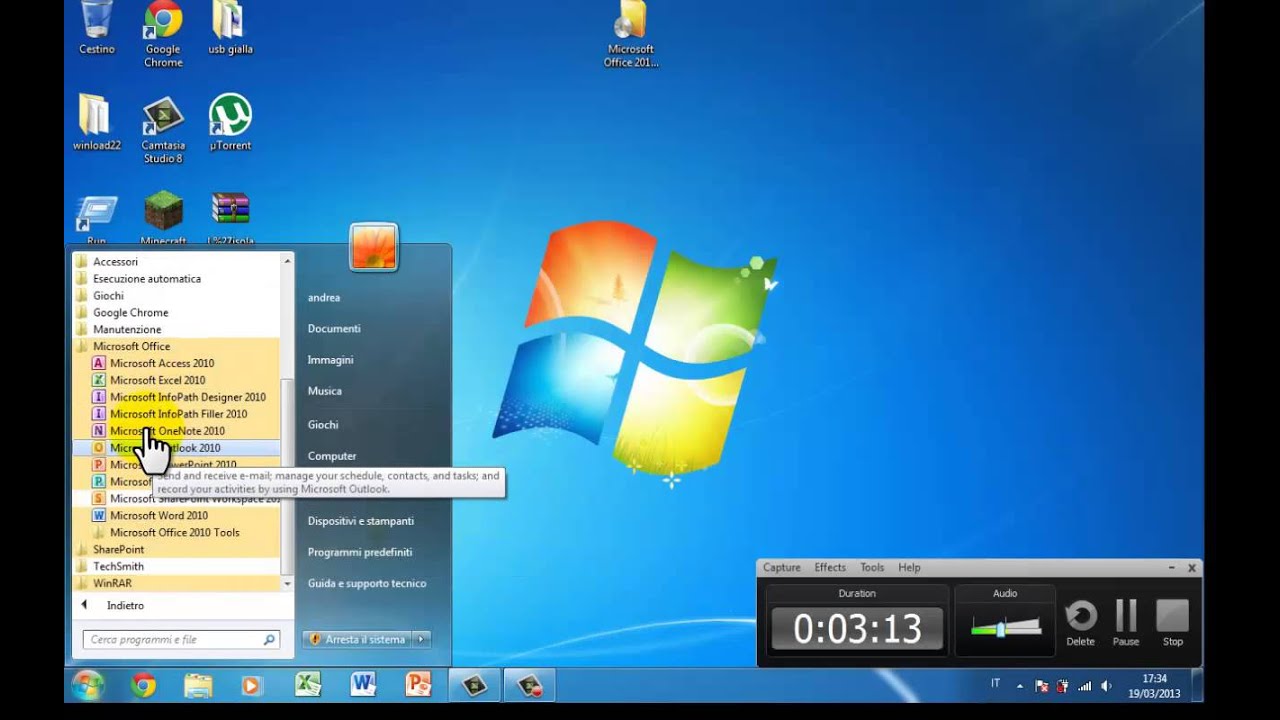This screenshot has width=1280, height=720.
Task: Pause the recording
Action: (1126, 622)
